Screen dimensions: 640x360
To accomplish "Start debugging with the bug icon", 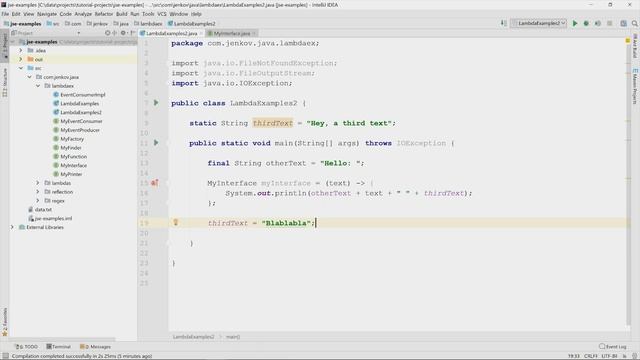I will 586,24.
